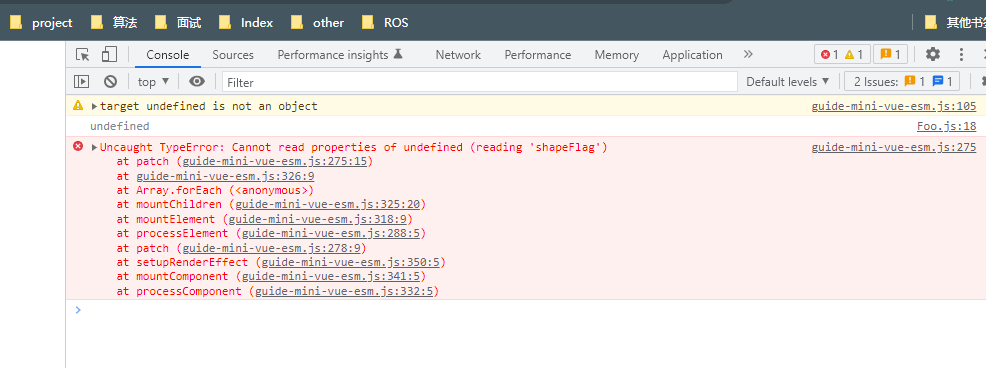Open the Performance insights tab

(x=340, y=55)
